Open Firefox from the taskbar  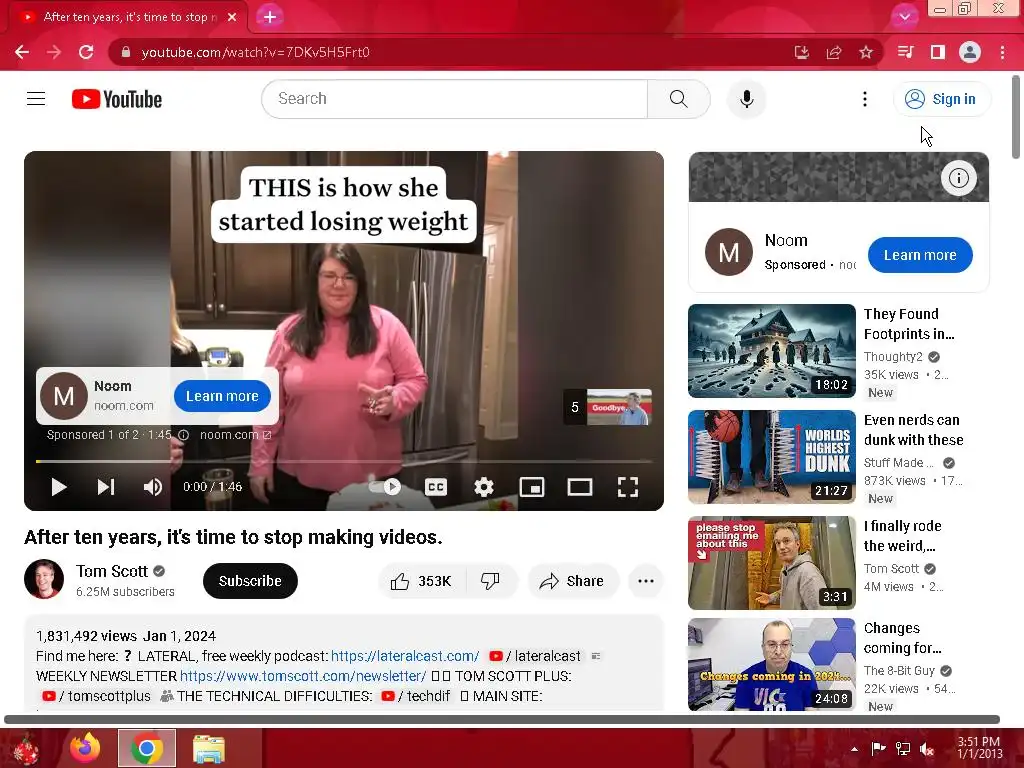pyautogui.click(x=86, y=748)
